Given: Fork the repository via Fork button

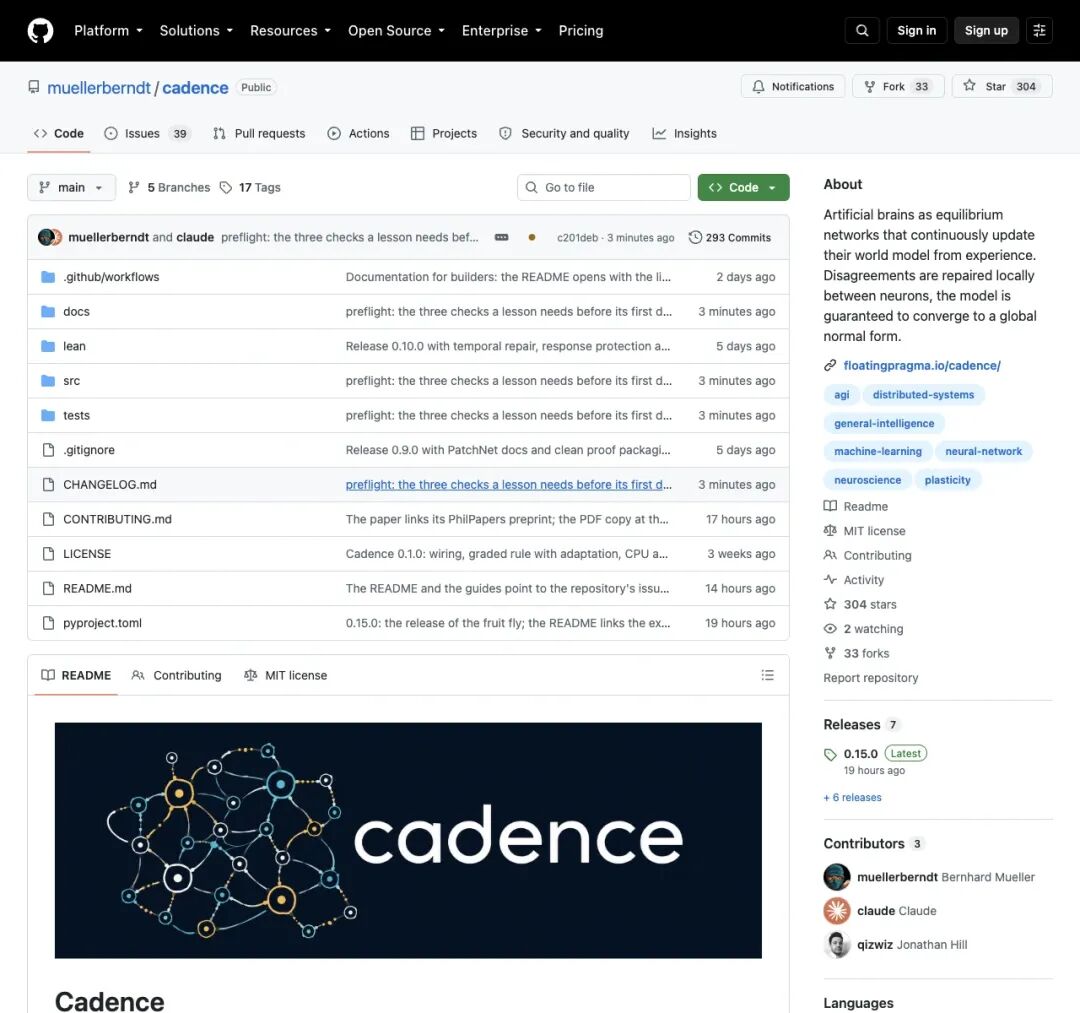Looking at the screenshot, I should [897, 86].
